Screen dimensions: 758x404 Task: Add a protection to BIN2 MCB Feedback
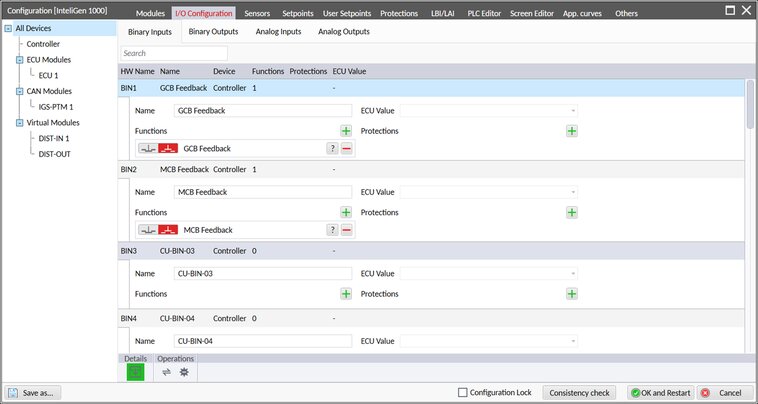(x=572, y=213)
